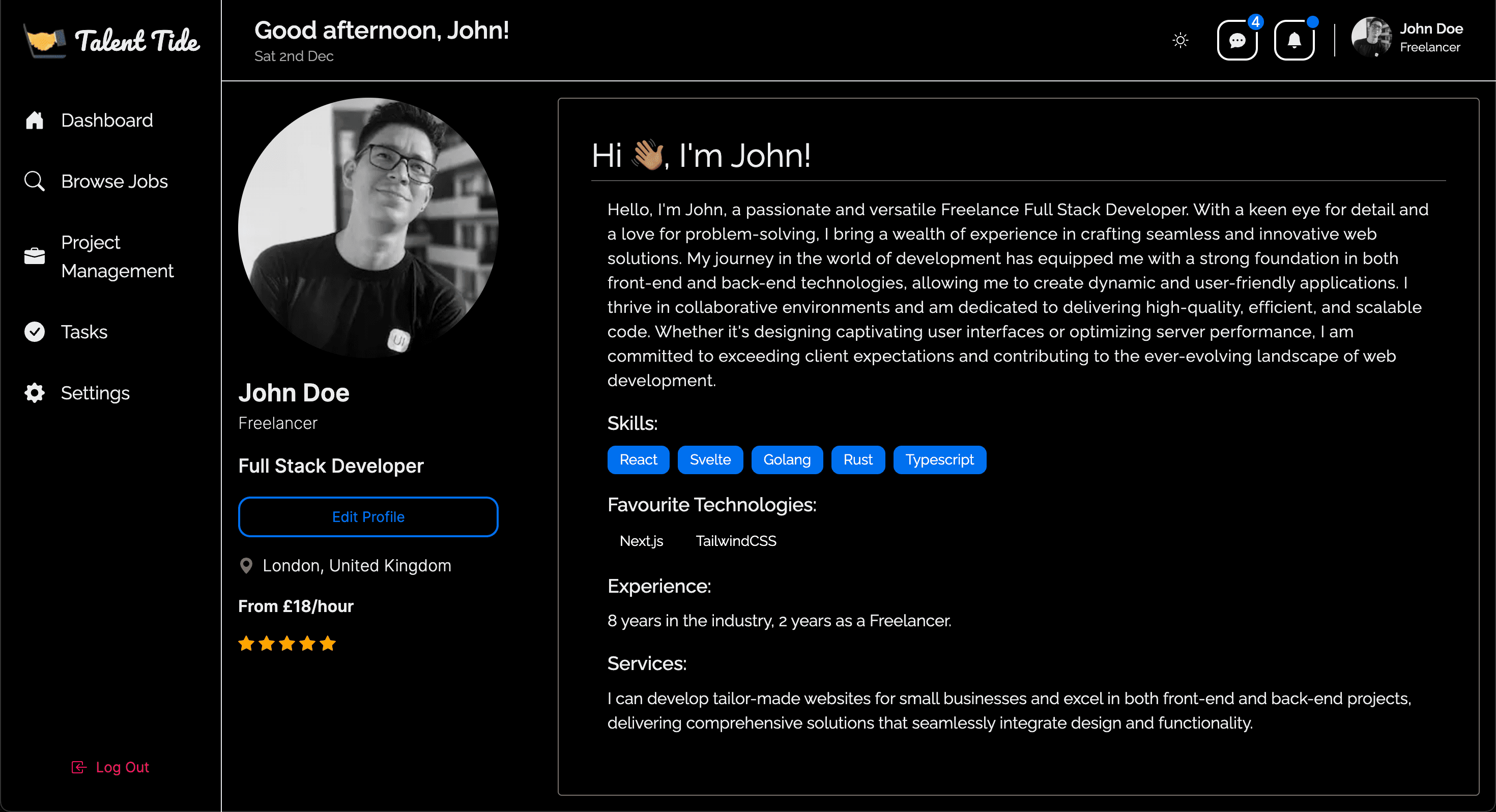Click the five-star rating
1496x812 pixels.
coord(287,644)
